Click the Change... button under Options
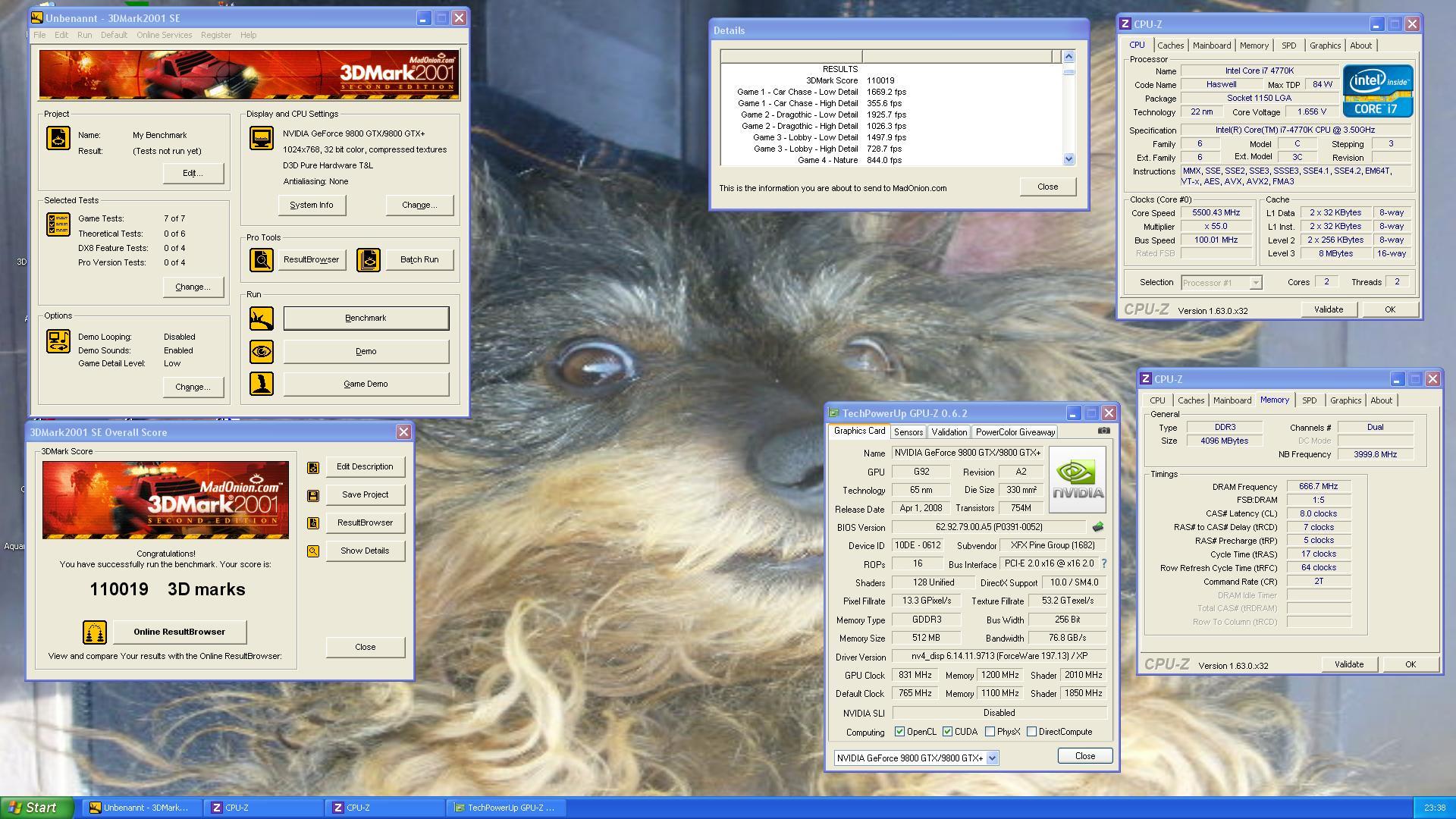The image size is (1456, 819). (193, 388)
